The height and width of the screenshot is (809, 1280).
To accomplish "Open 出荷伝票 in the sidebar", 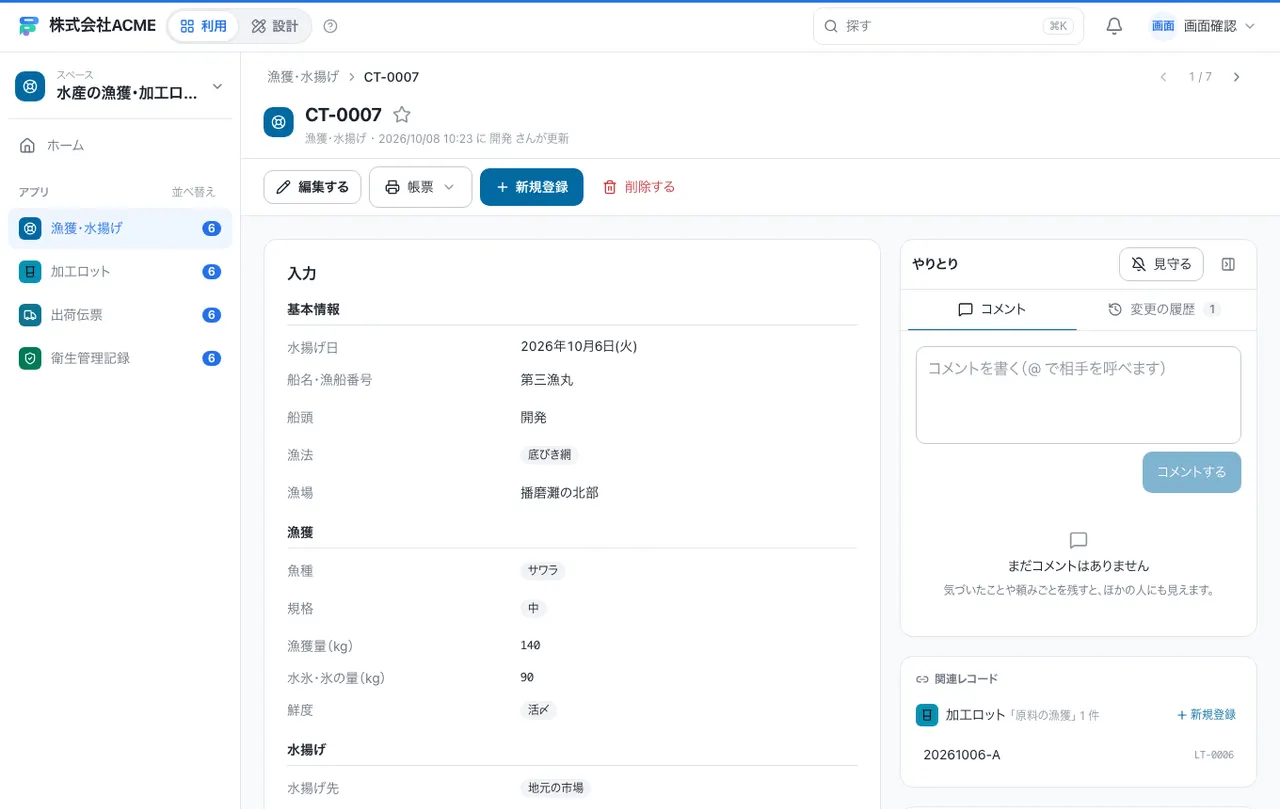I will click(120, 315).
